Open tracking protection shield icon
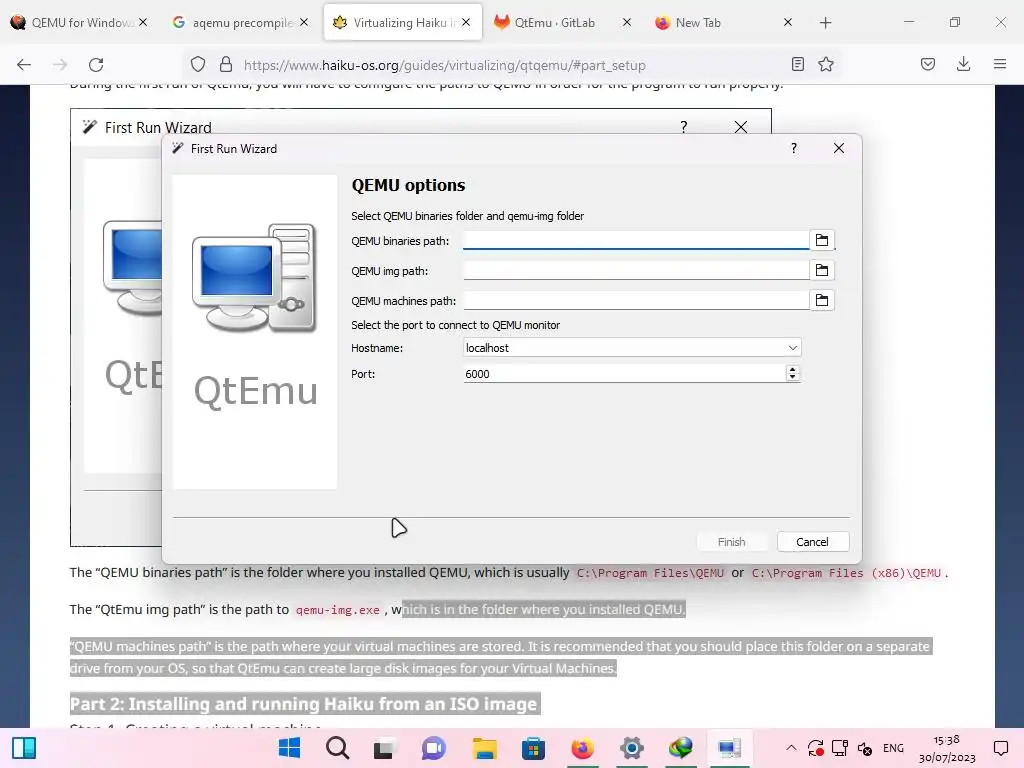The width and height of the screenshot is (1024, 768). 198,65
